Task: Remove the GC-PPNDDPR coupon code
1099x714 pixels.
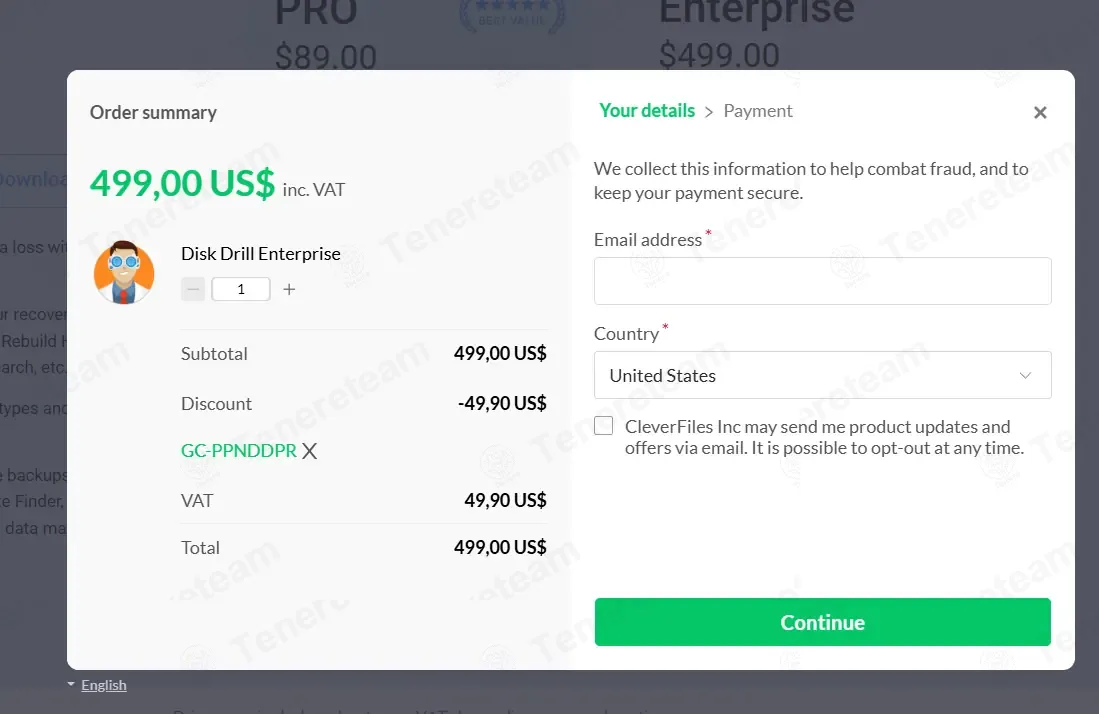Action: coord(310,451)
